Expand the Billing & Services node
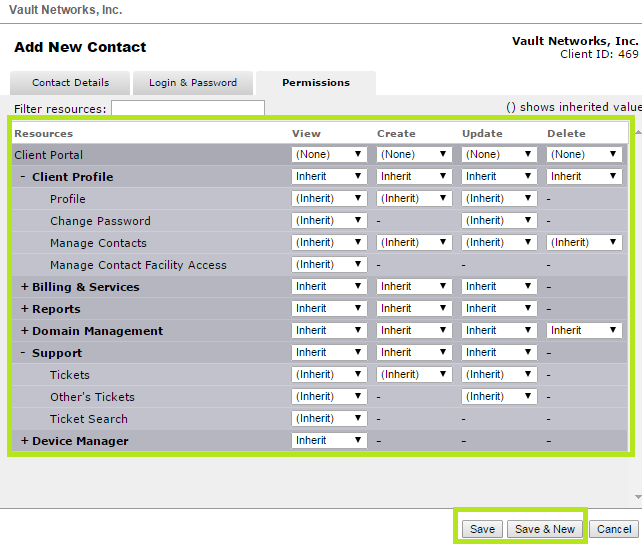Viewport: 642px width, 545px height. (24, 287)
